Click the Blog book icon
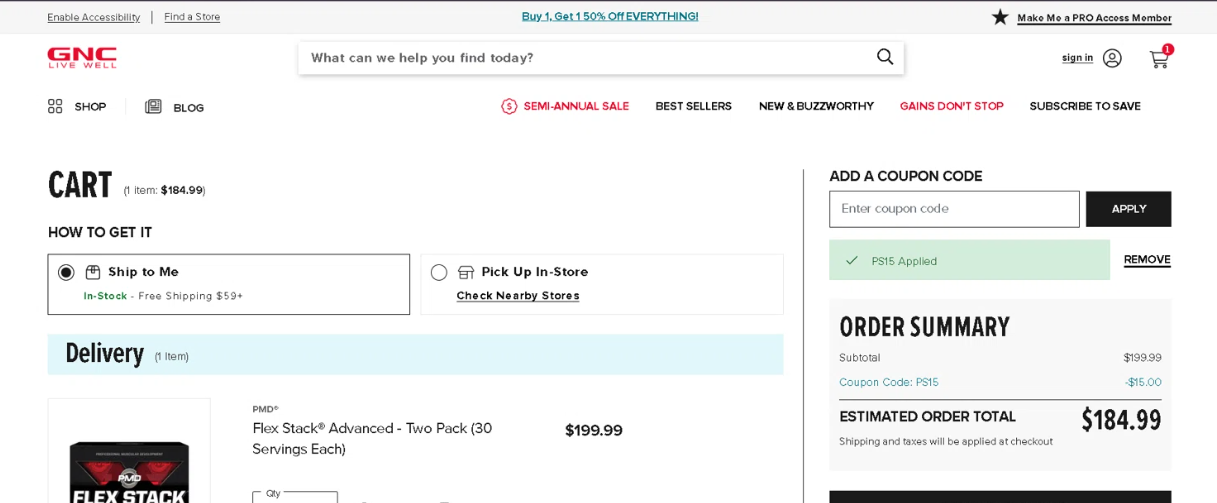The image size is (1217, 503). (153, 106)
